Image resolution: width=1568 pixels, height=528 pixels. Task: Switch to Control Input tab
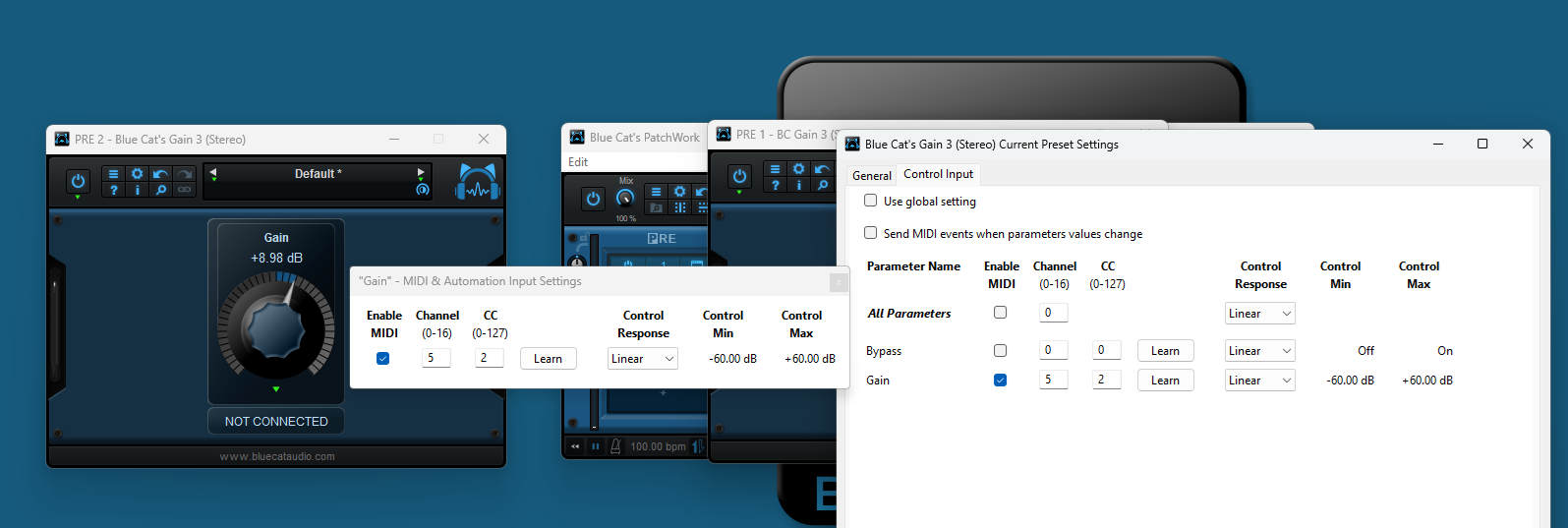point(938,174)
